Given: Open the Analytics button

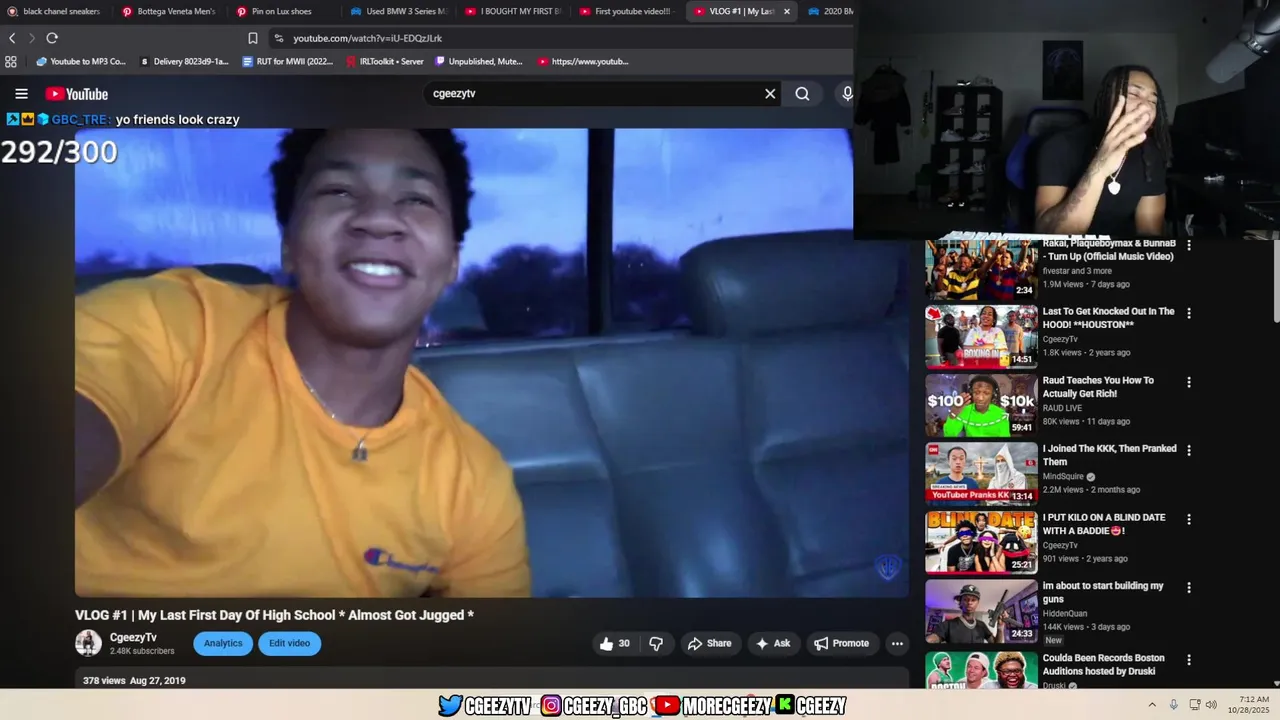Looking at the screenshot, I should point(223,643).
